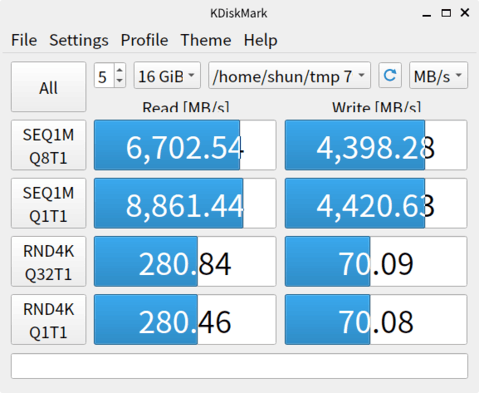Start the RND4K Q1T1 benchmark

(x=48, y=320)
